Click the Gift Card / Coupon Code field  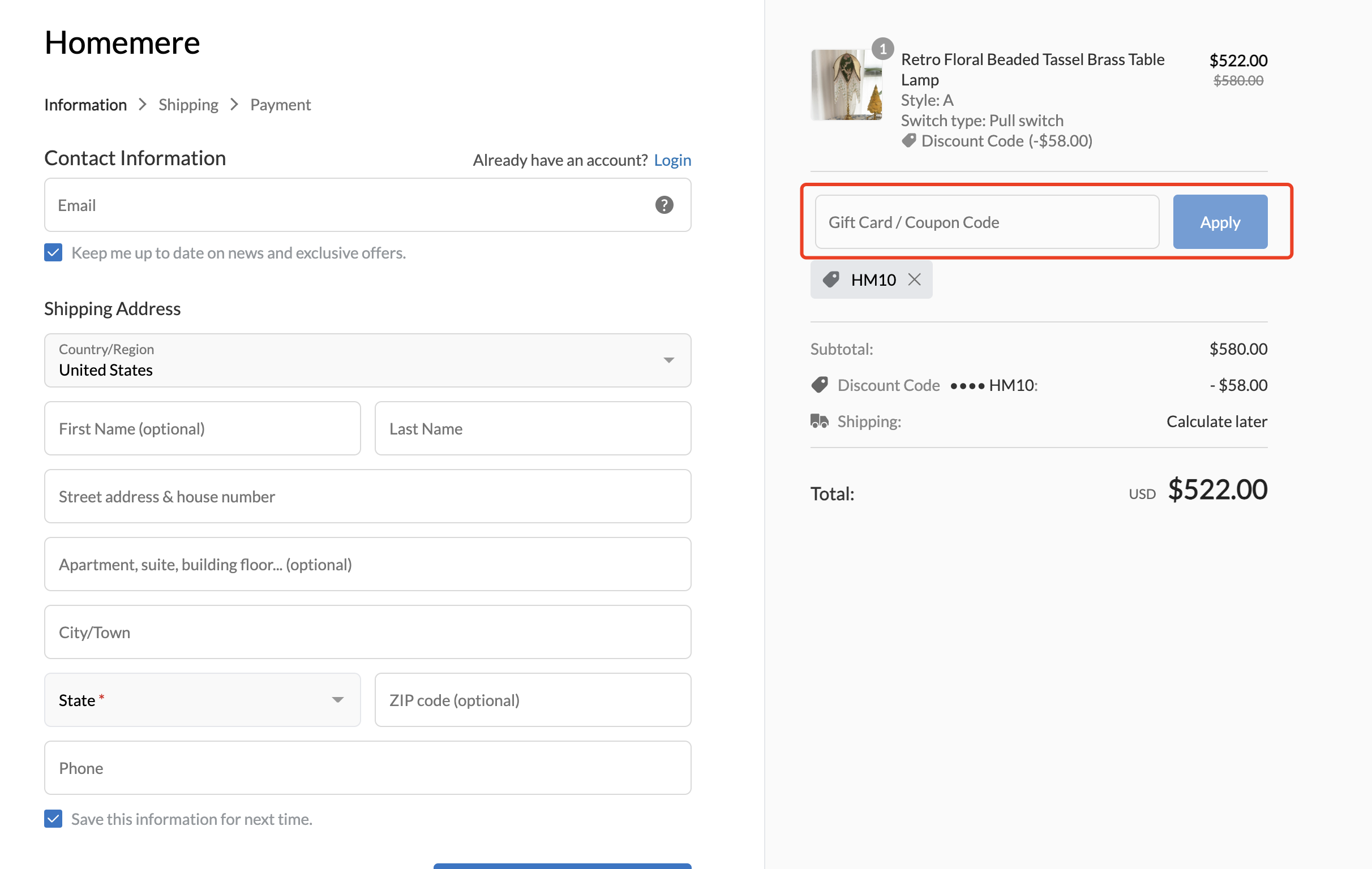click(987, 222)
